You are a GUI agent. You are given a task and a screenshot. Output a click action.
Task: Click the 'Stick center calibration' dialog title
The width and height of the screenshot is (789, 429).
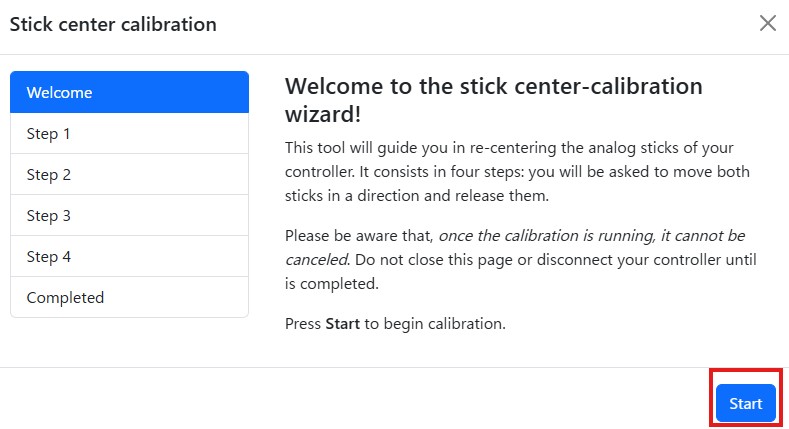point(113,24)
